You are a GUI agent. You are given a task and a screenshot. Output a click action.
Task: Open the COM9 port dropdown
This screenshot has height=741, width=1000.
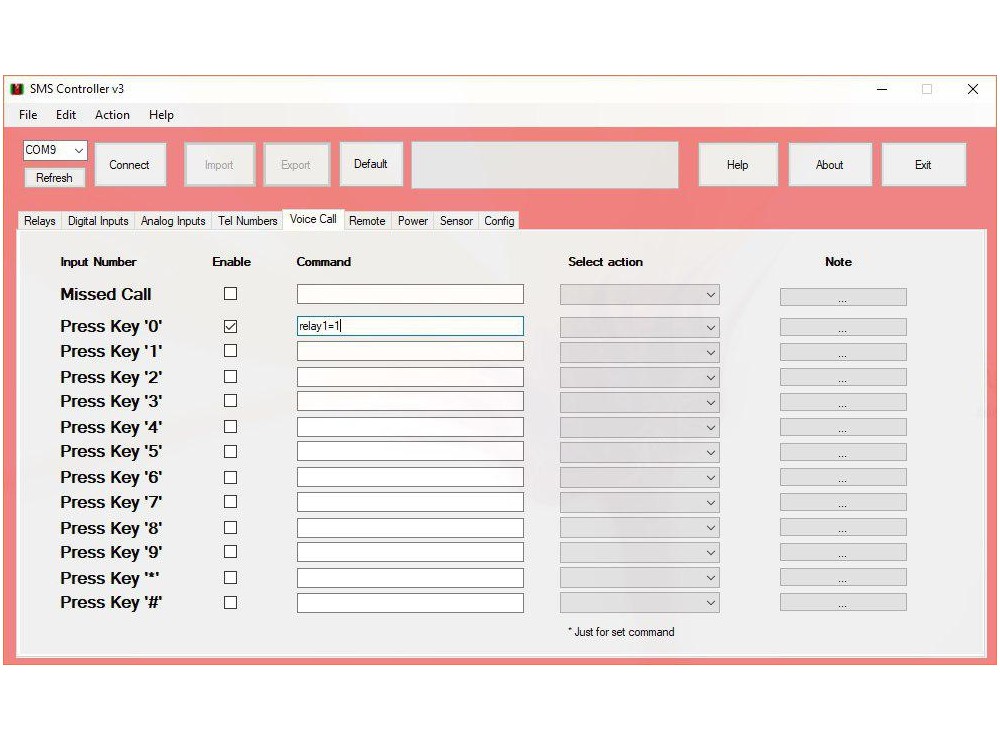point(56,150)
